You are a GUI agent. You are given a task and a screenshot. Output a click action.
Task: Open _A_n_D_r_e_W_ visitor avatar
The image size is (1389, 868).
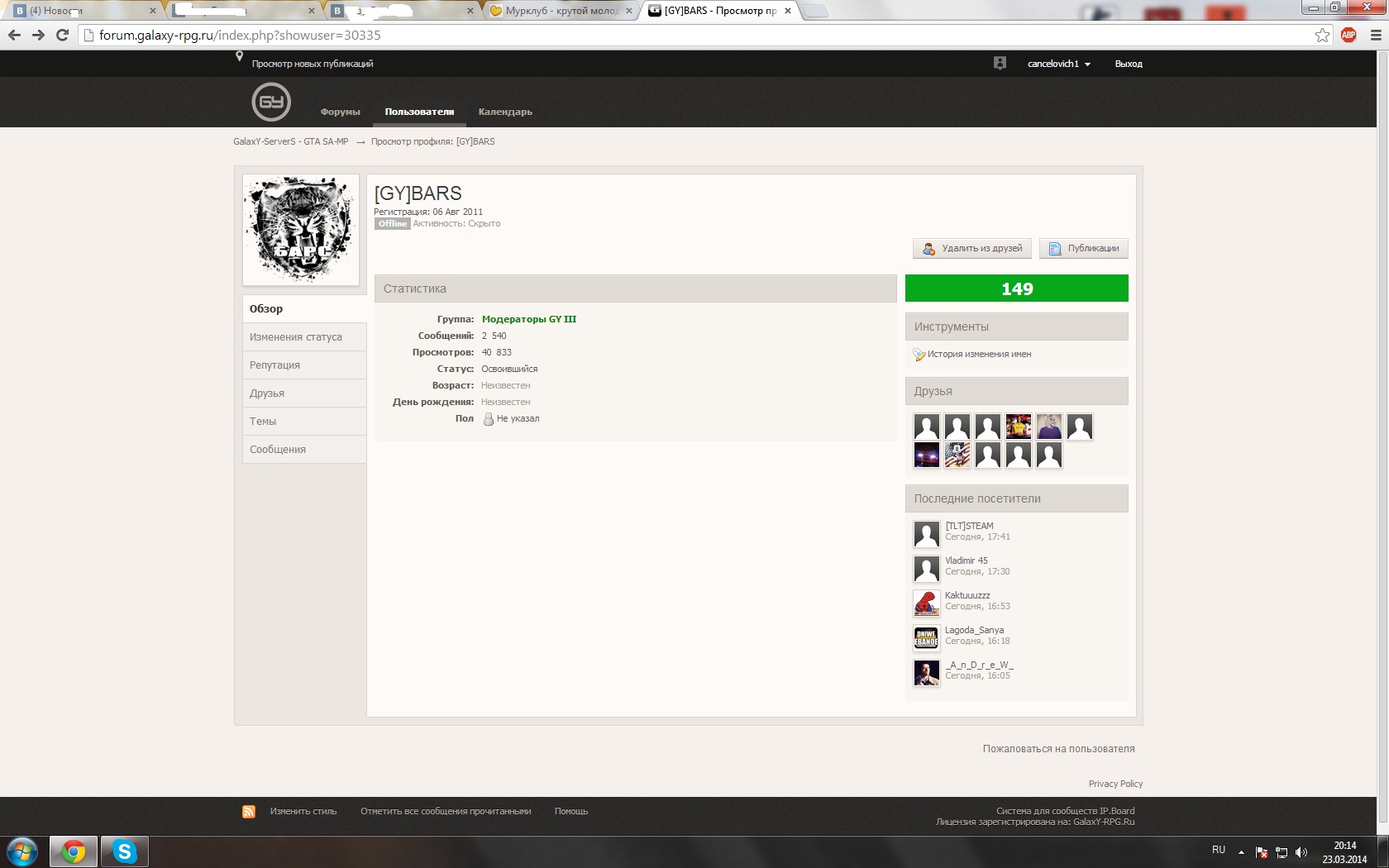click(926, 673)
